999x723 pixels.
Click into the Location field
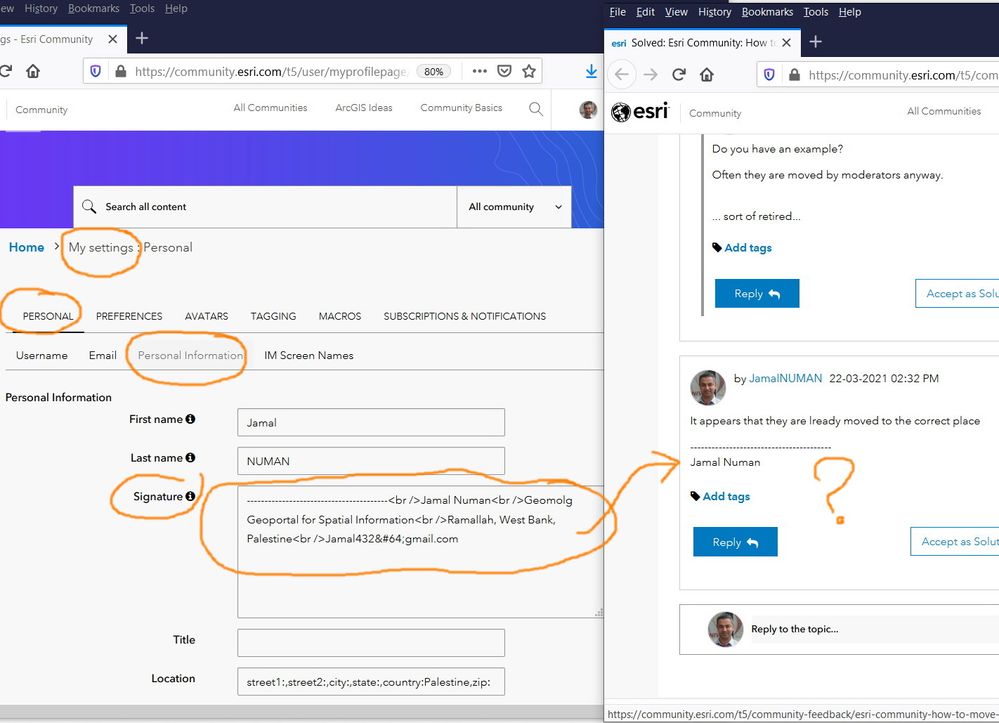(x=371, y=682)
